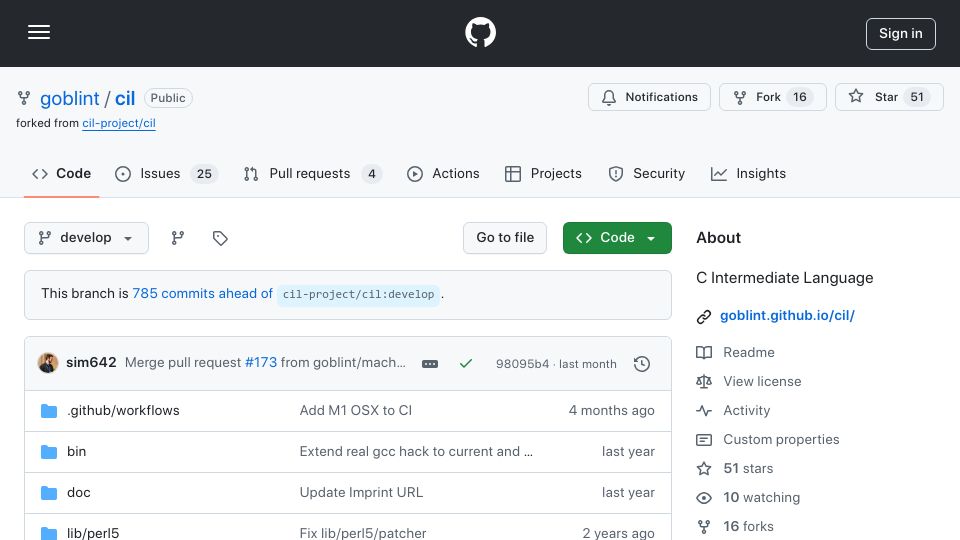960x540 pixels.
Task: Open the Security tab
Action: pyautogui.click(x=647, y=174)
